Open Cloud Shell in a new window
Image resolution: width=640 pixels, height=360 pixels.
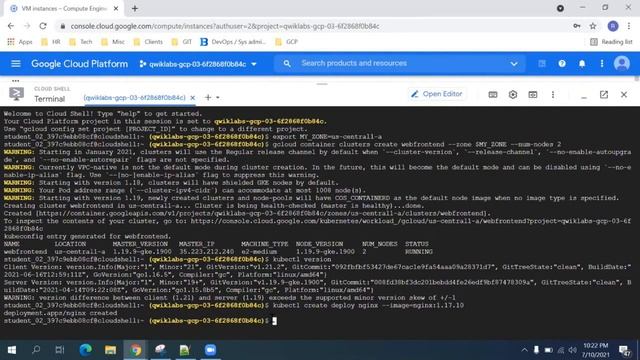coord(604,94)
